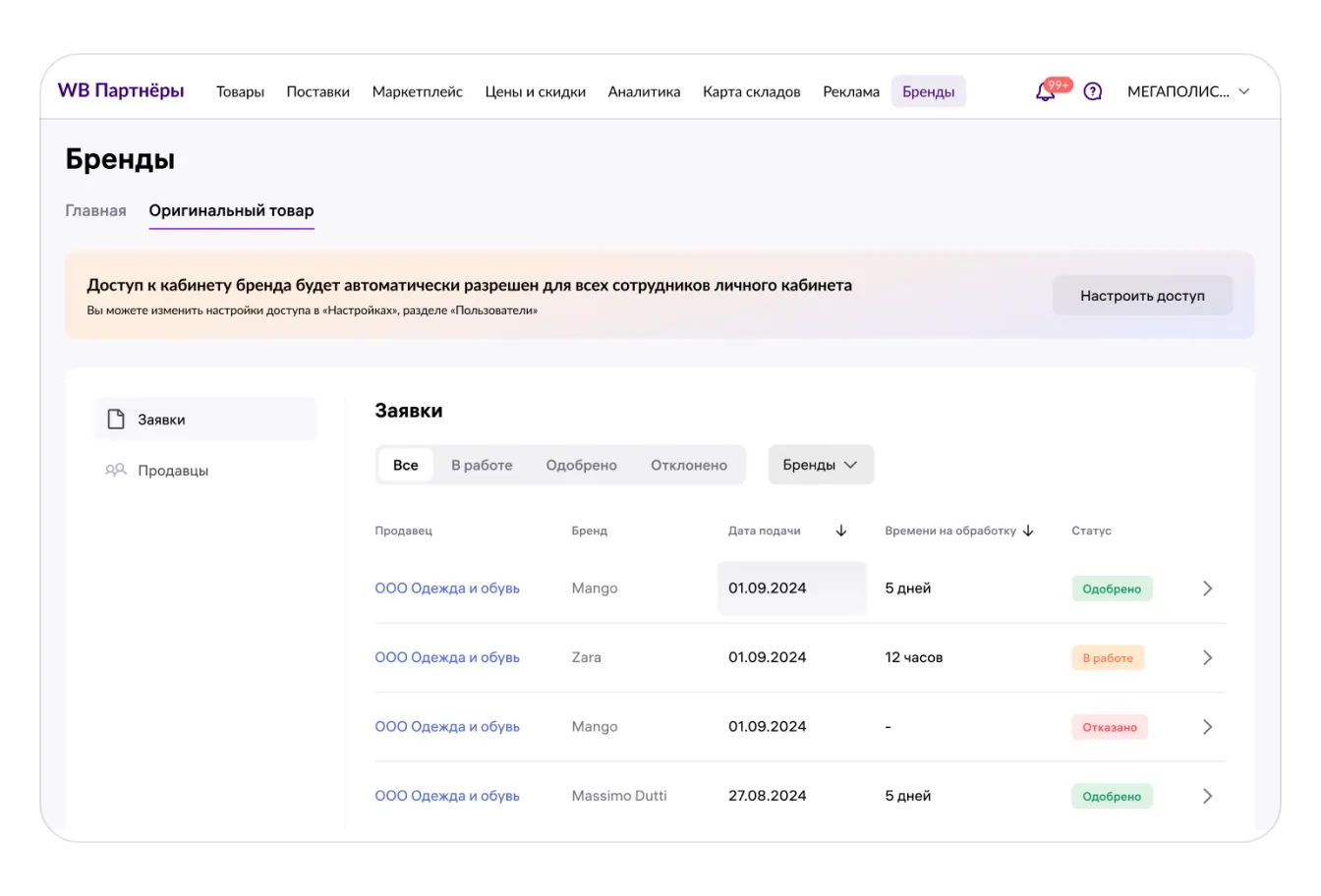This screenshot has width=1321, height=896.
Task: Open the notifications bell icon
Action: pos(1046,92)
